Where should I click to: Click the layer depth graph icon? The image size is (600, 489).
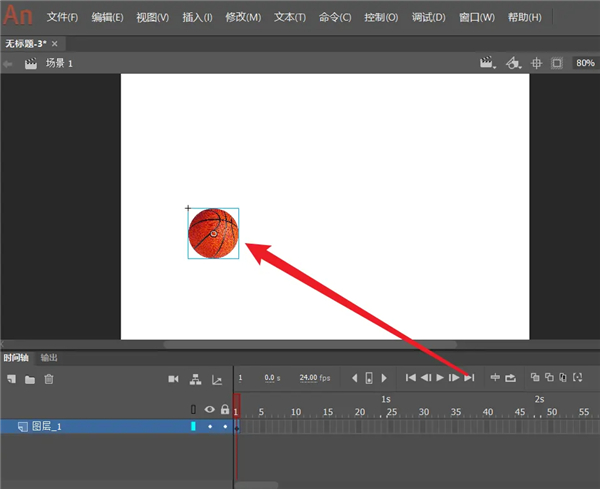click(215, 379)
